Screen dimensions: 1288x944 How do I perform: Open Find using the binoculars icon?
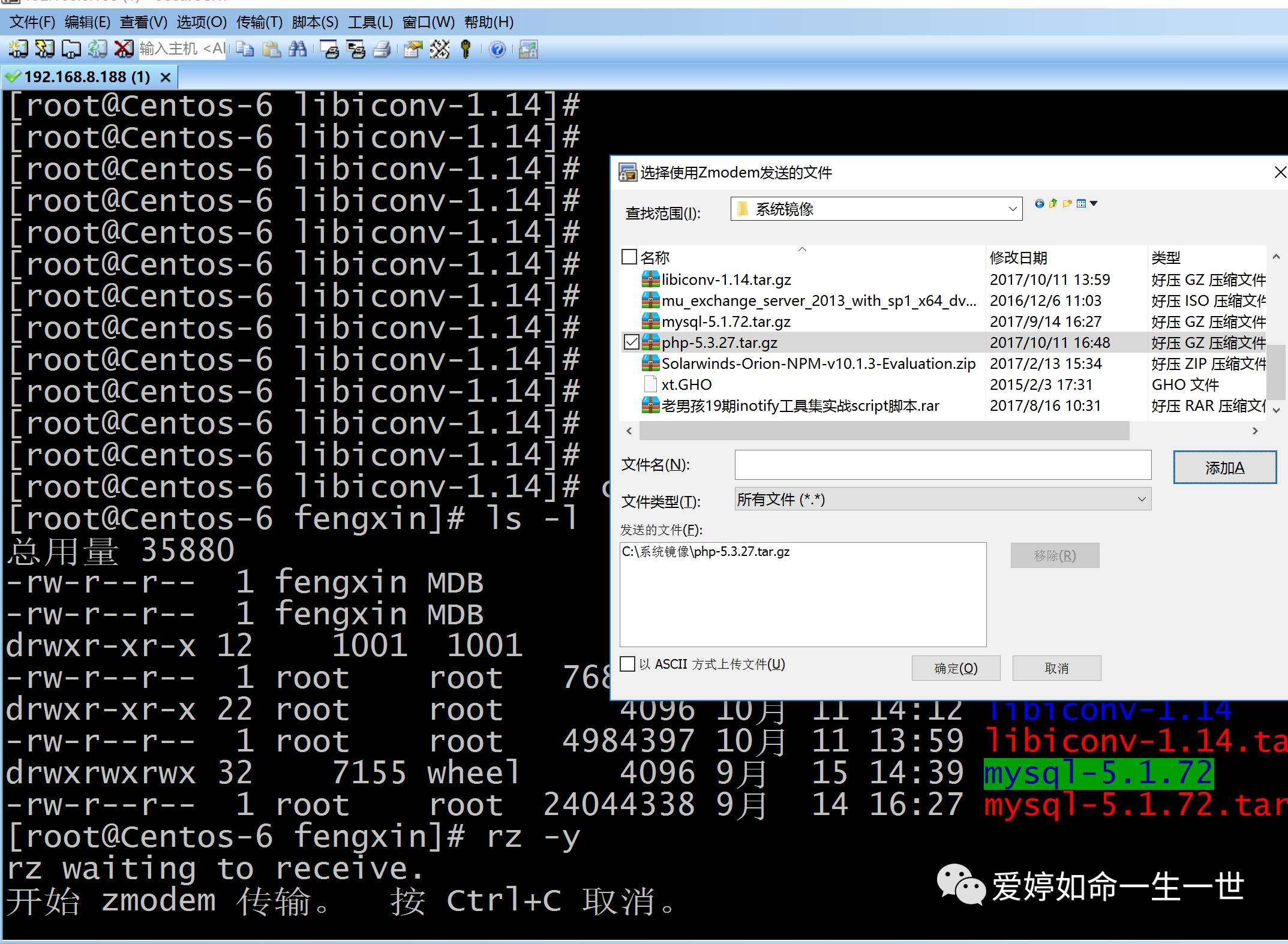click(x=298, y=49)
